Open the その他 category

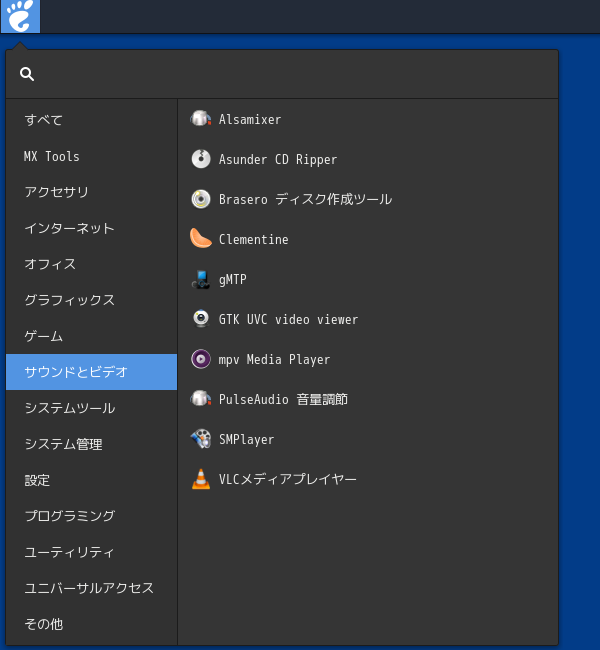[92, 624]
